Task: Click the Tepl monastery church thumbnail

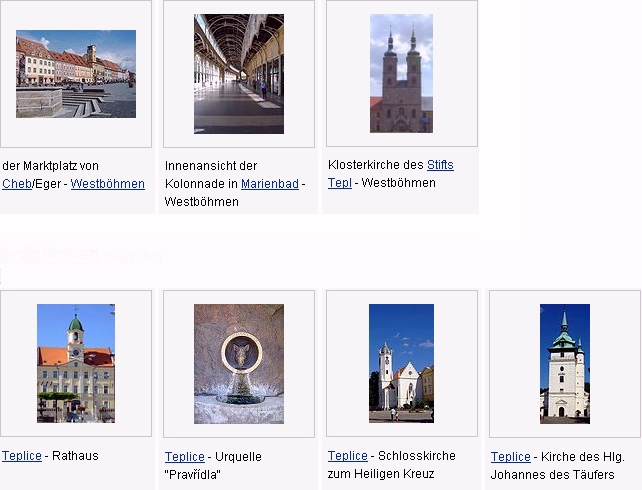Action: [401, 74]
